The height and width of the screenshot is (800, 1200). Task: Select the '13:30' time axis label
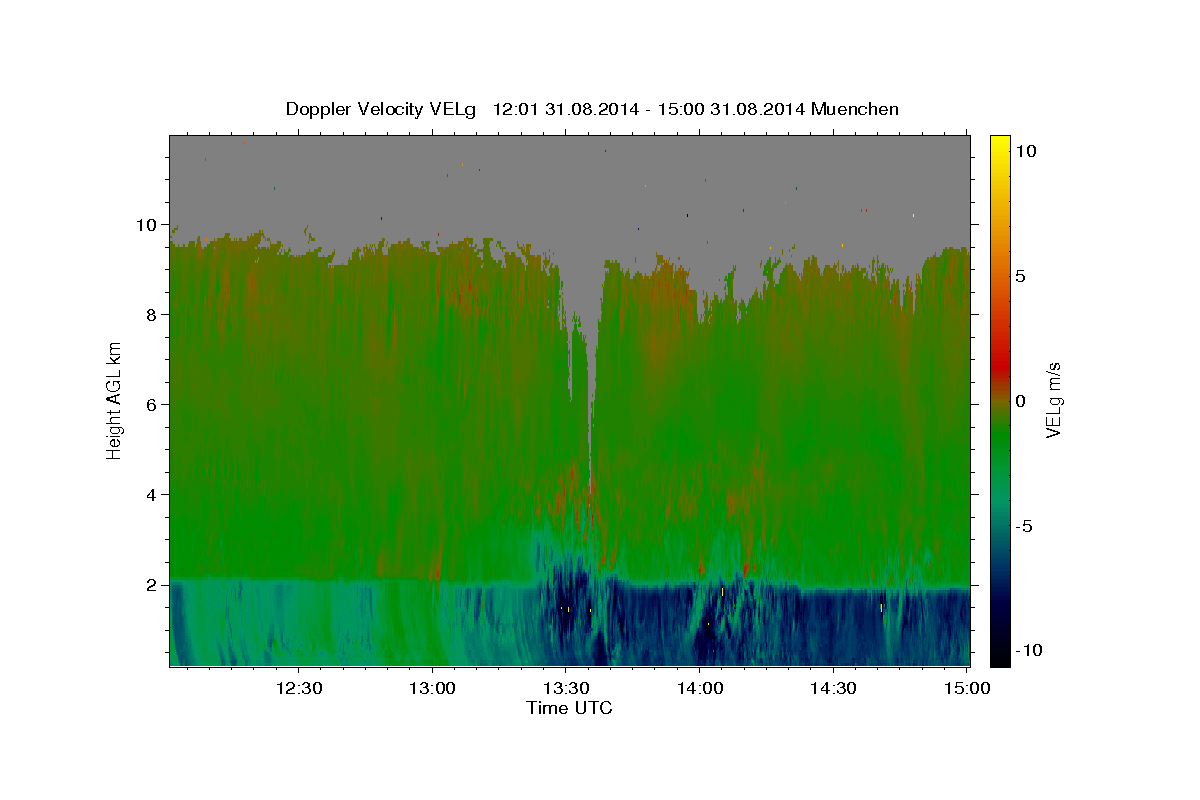(x=566, y=688)
